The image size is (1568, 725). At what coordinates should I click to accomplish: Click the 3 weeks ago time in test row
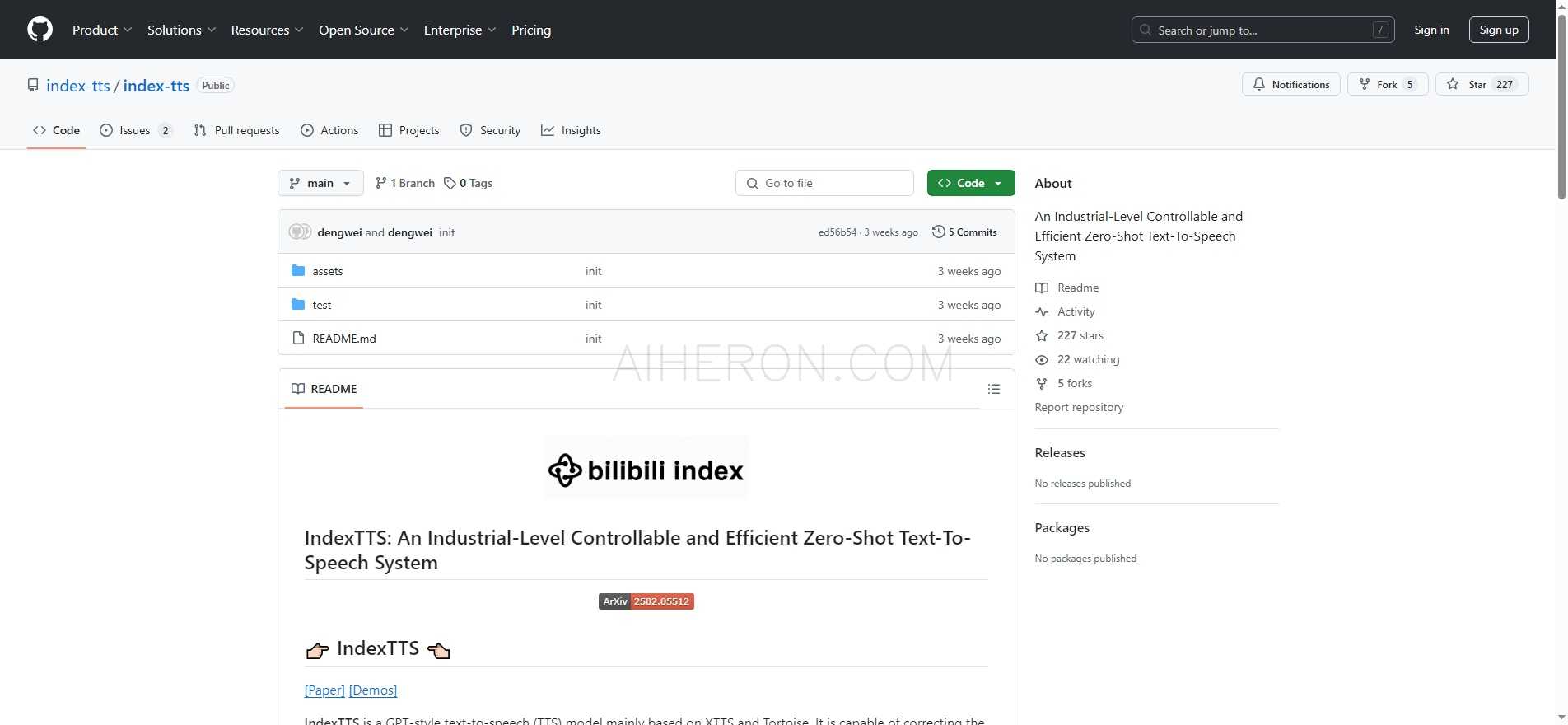[x=969, y=305]
